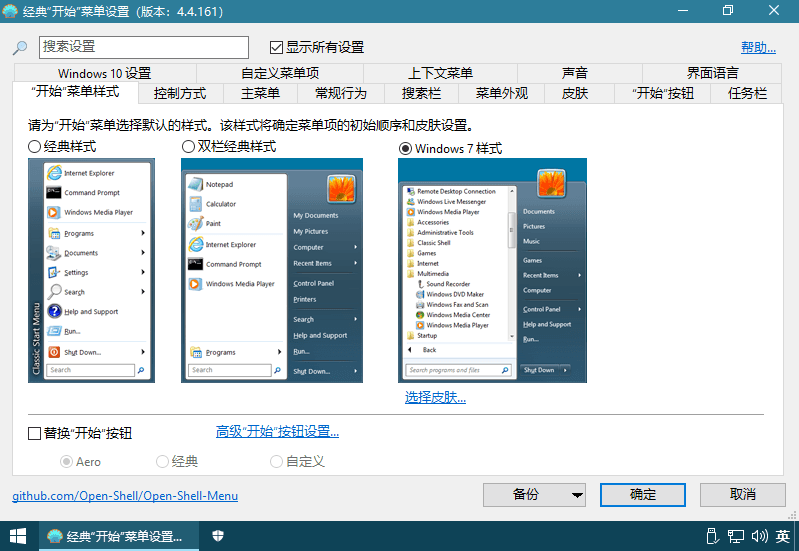Toggle the 显示所有设置 checkbox
This screenshot has height=551, width=799.
[277, 47]
